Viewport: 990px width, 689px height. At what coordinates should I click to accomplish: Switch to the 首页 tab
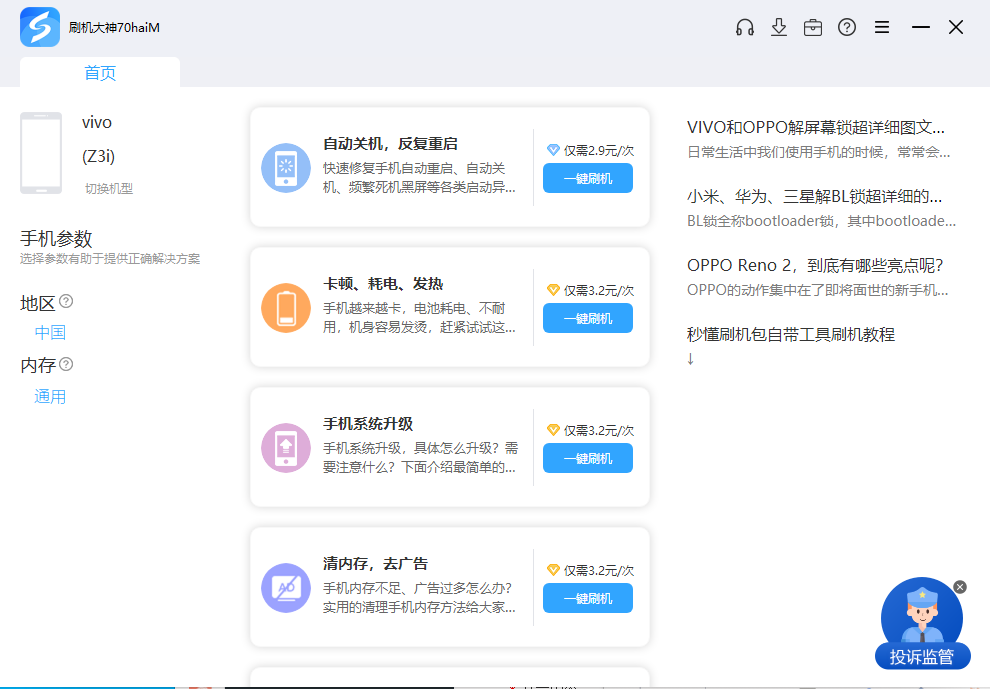point(100,73)
